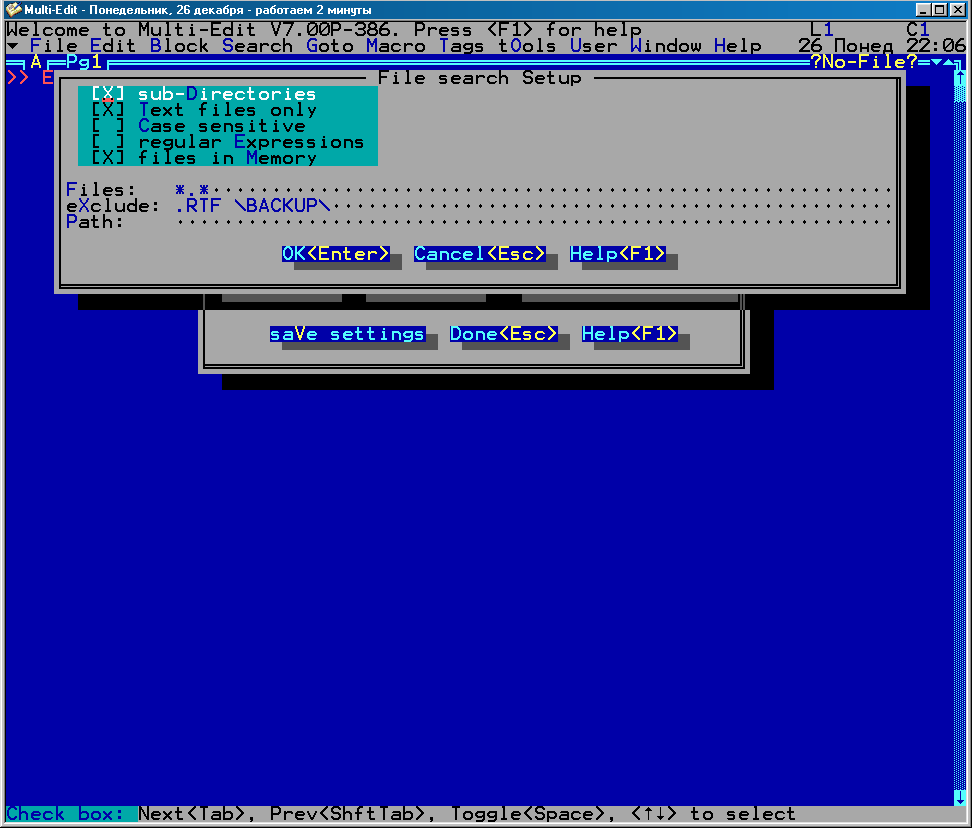The width and height of the screenshot is (972, 828).
Task: Open the Window menu
Action: (666, 46)
